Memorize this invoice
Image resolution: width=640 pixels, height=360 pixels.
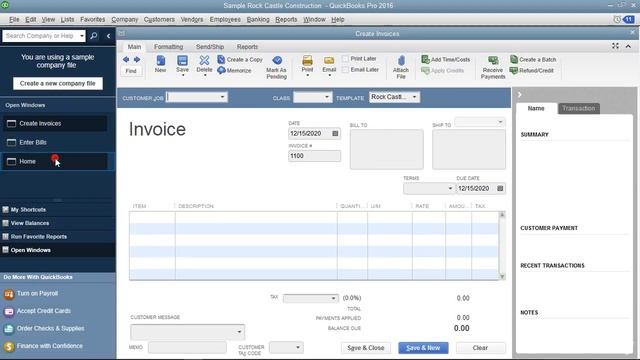(x=234, y=70)
